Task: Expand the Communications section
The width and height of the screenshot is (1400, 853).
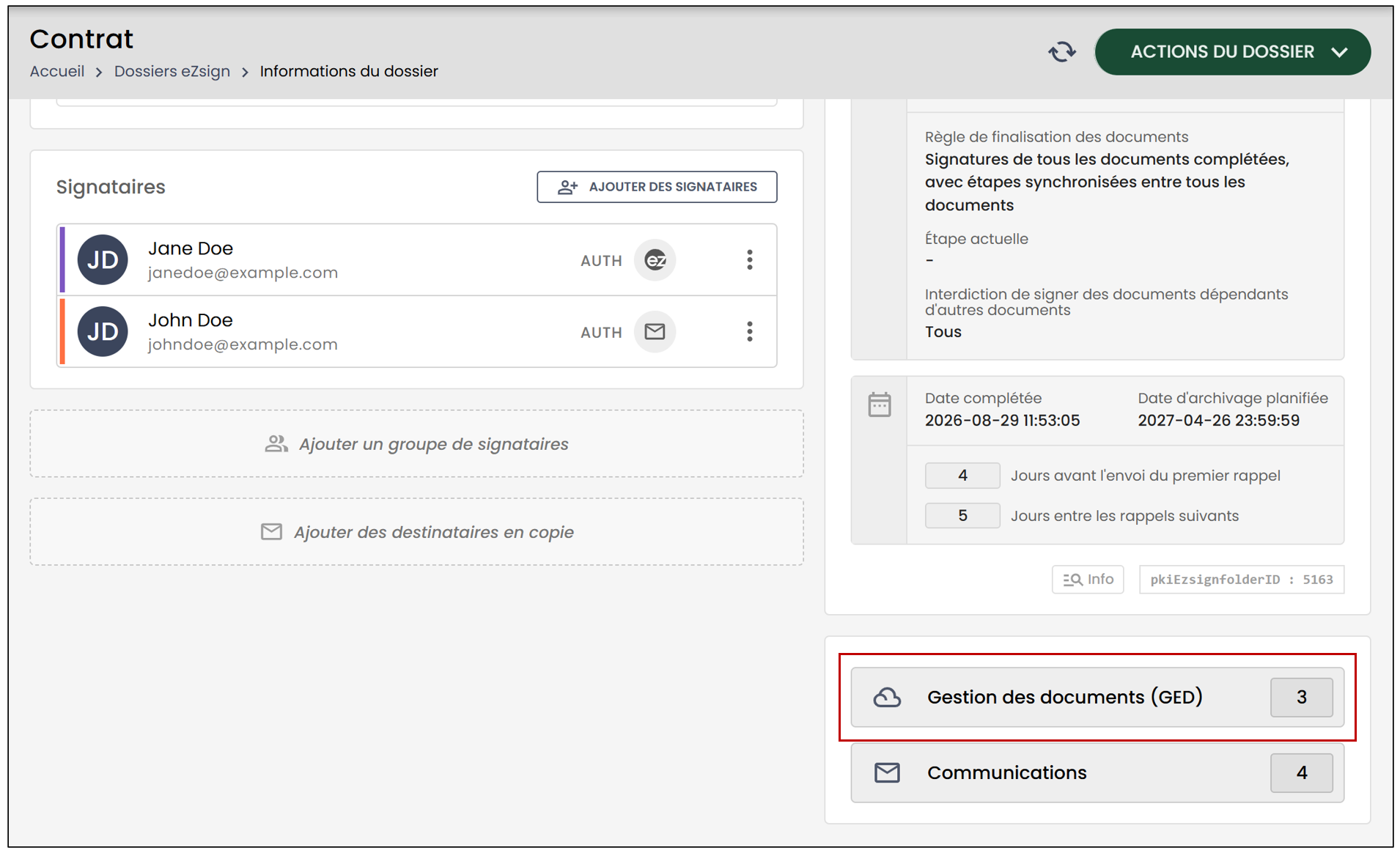Action: tap(1097, 772)
